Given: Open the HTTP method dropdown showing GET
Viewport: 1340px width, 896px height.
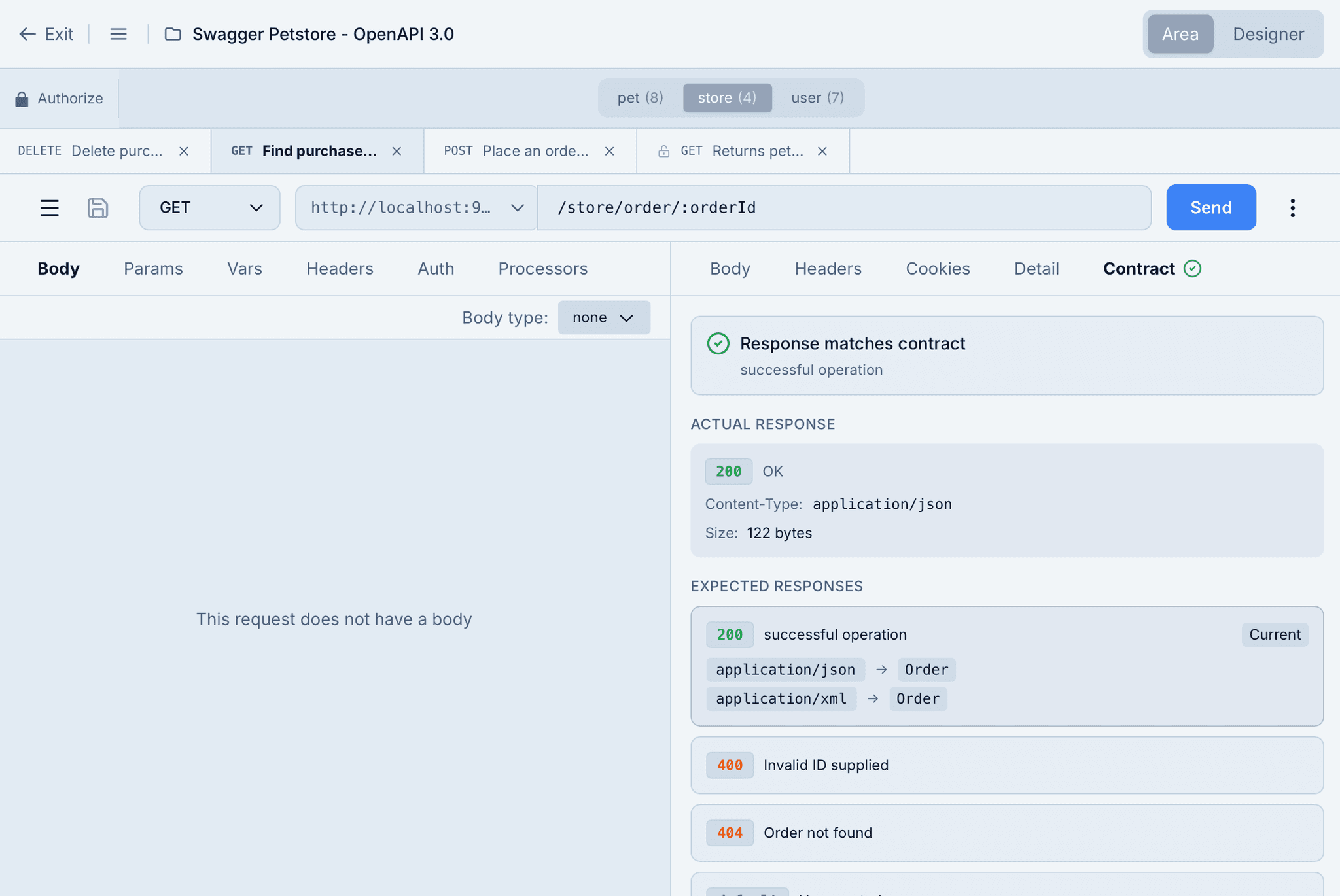Looking at the screenshot, I should (x=209, y=207).
